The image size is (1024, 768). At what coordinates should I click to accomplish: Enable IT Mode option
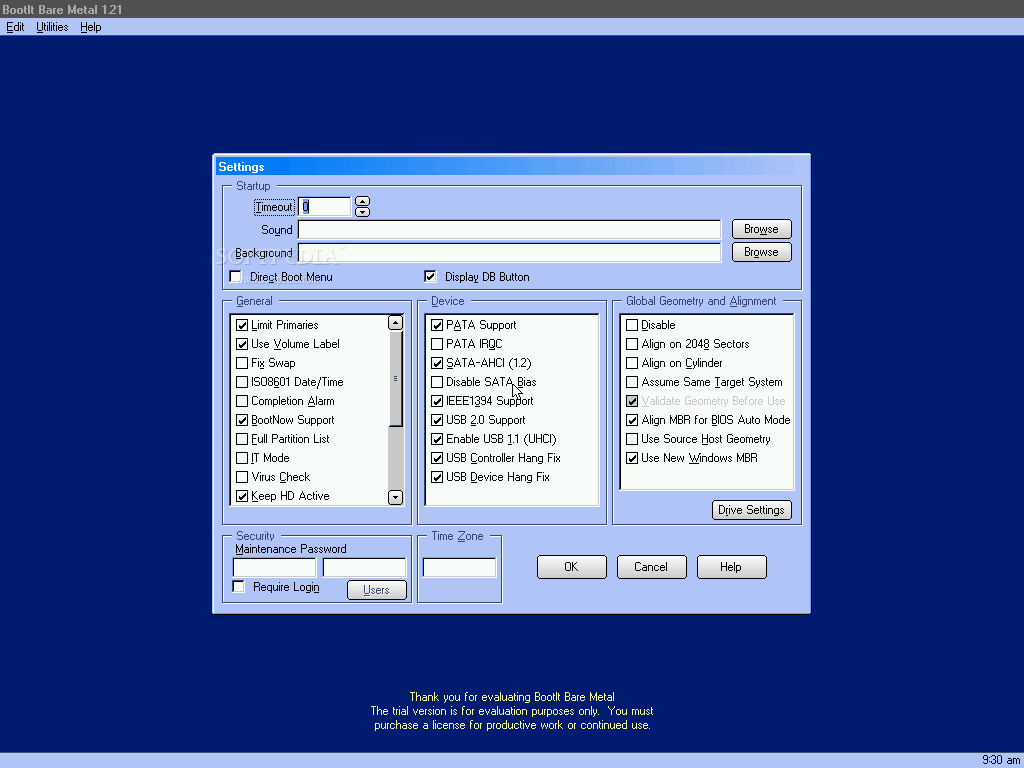click(x=242, y=458)
